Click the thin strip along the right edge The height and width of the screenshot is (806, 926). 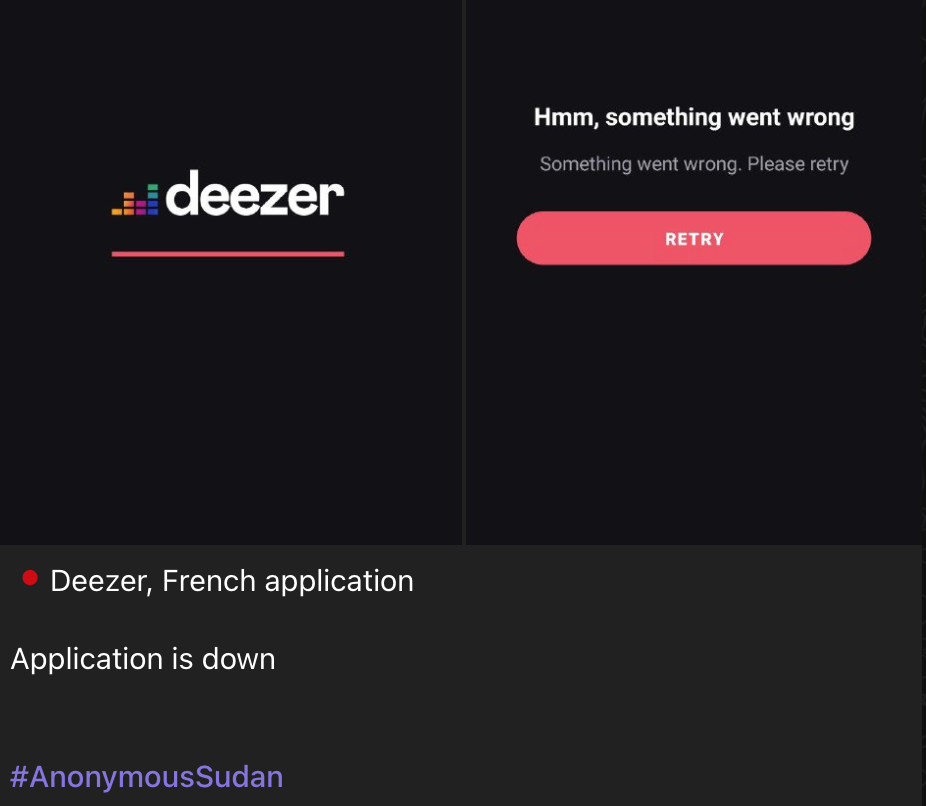click(x=924, y=403)
